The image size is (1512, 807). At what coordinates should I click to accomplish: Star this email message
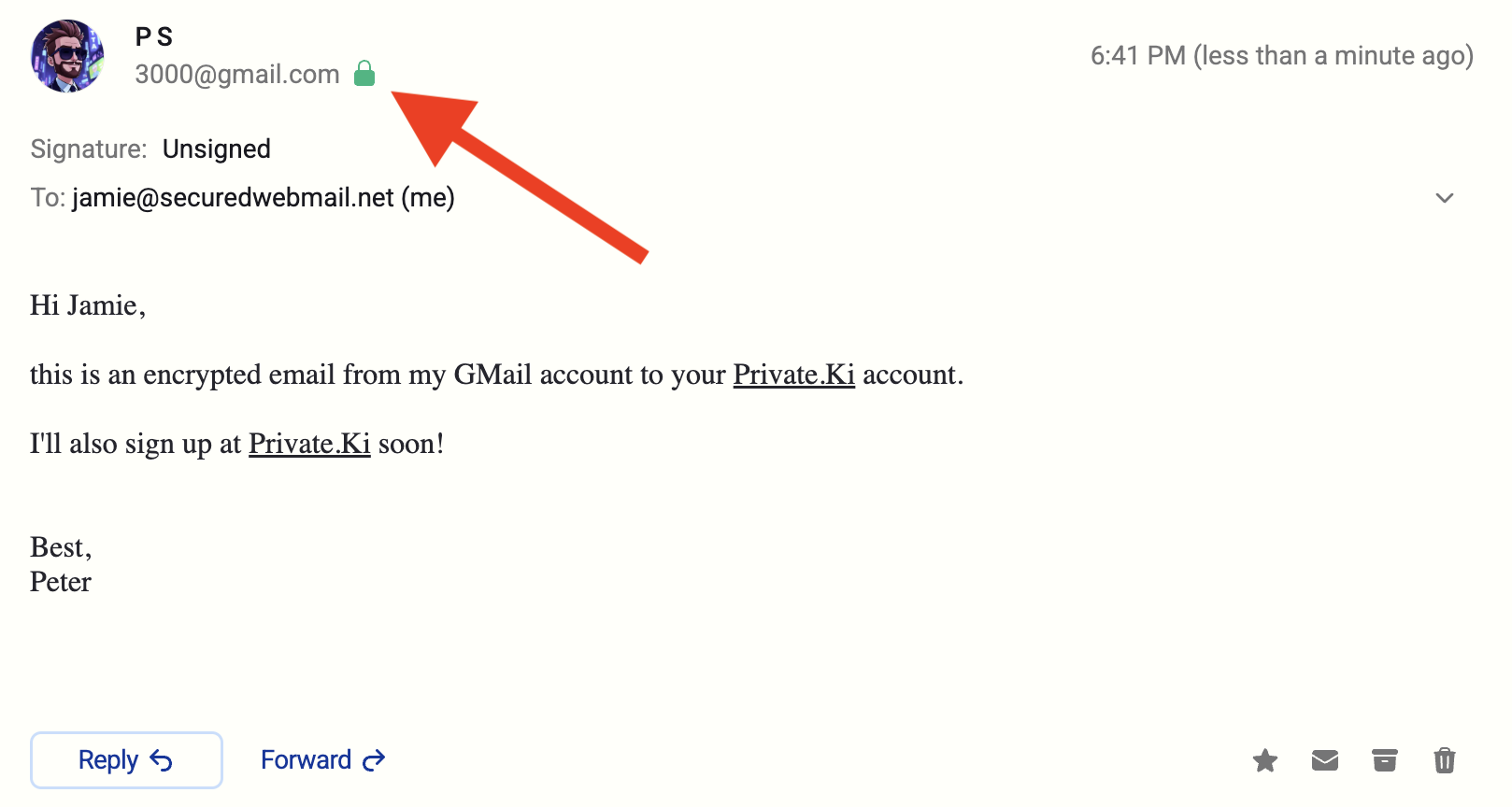(1265, 760)
